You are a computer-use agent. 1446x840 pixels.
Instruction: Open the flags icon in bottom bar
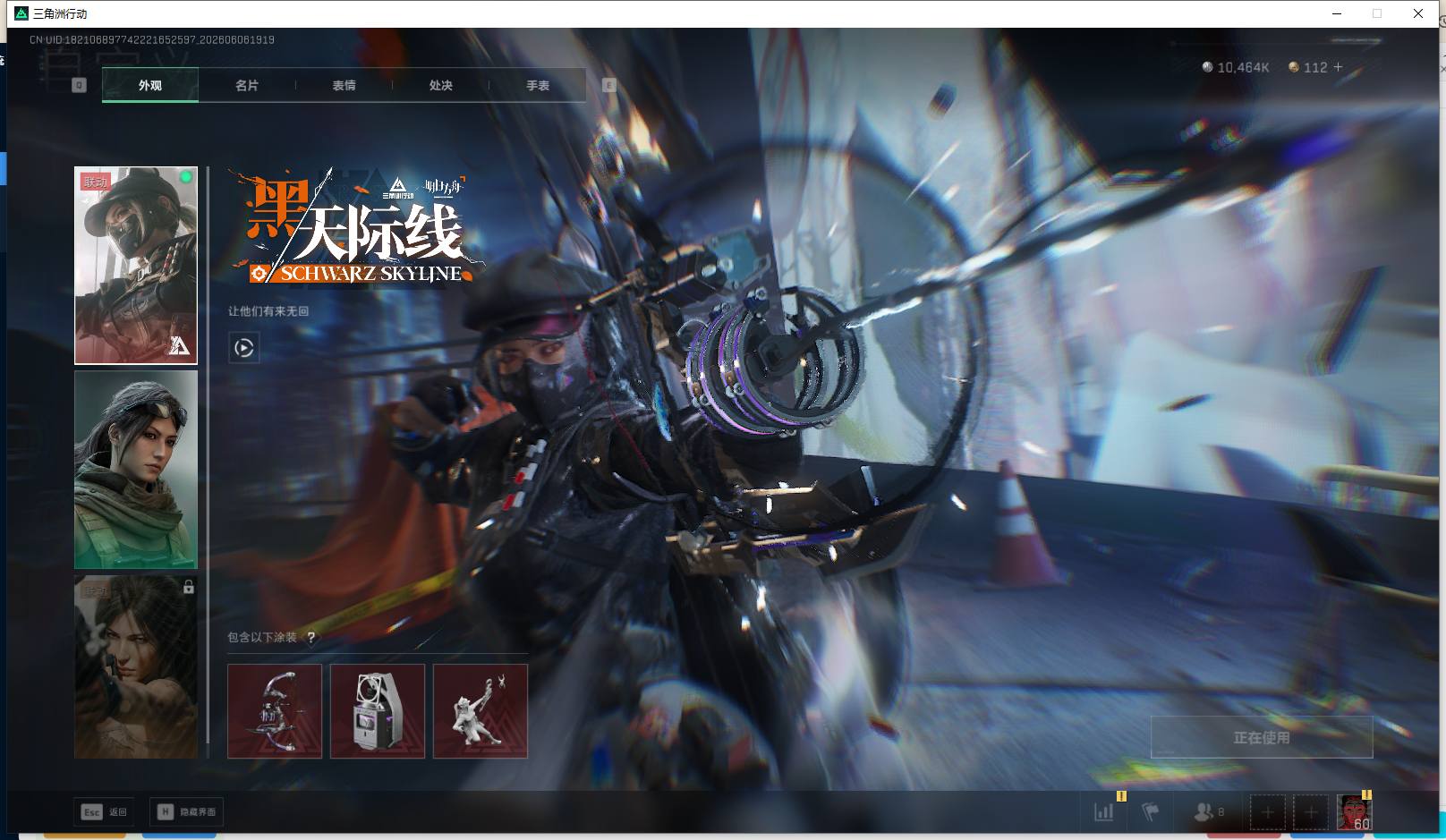tap(1151, 812)
